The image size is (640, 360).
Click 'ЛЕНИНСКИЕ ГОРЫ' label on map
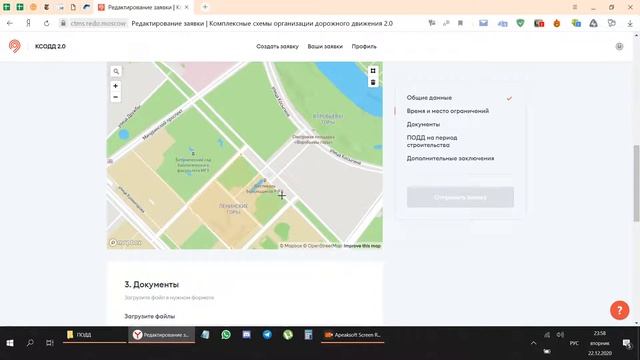pos(233,209)
